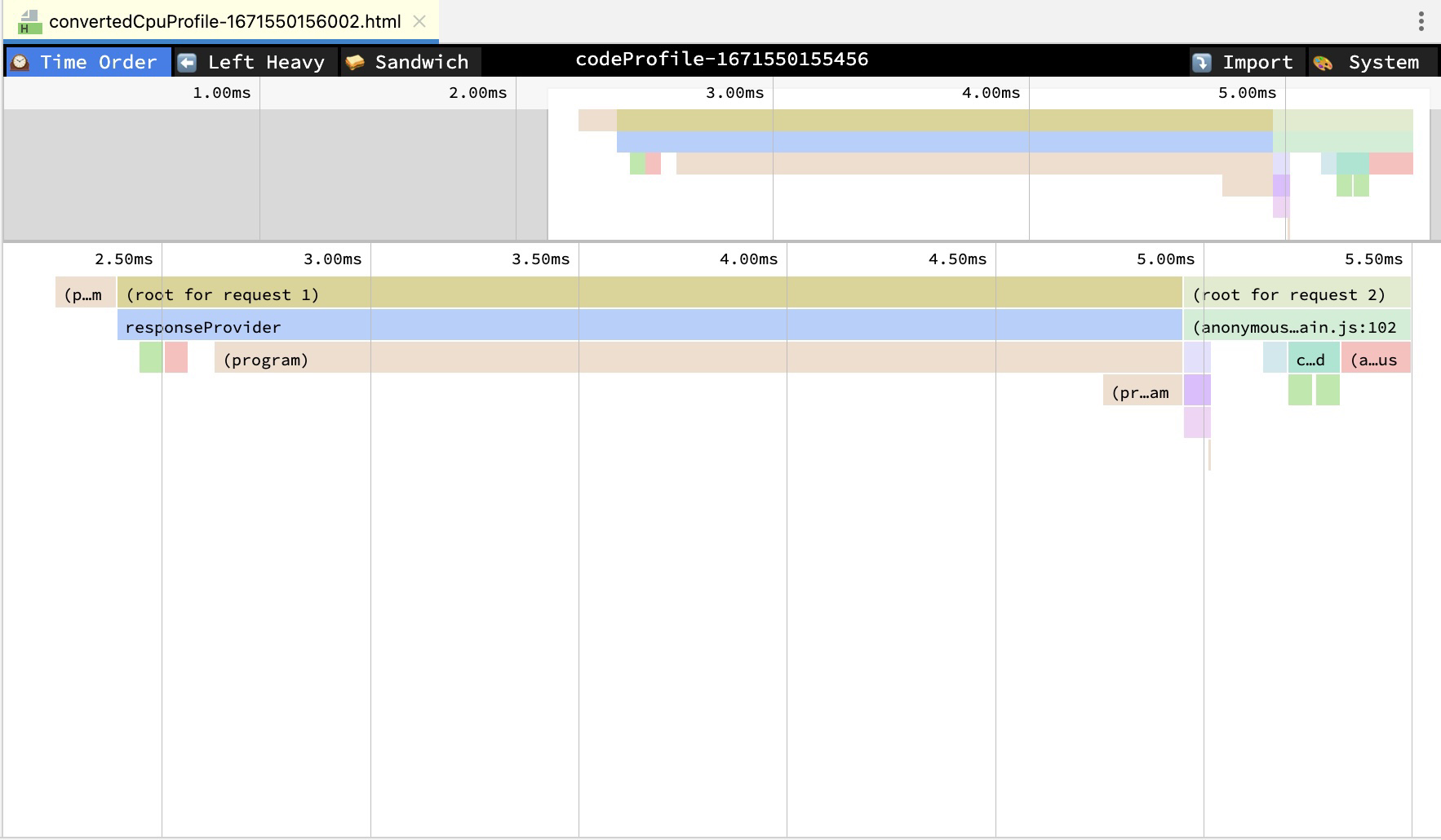Image resolution: width=1441 pixels, height=840 pixels.
Task: Click the Sandwich emoji icon
Action: click(x=354, y=62)
